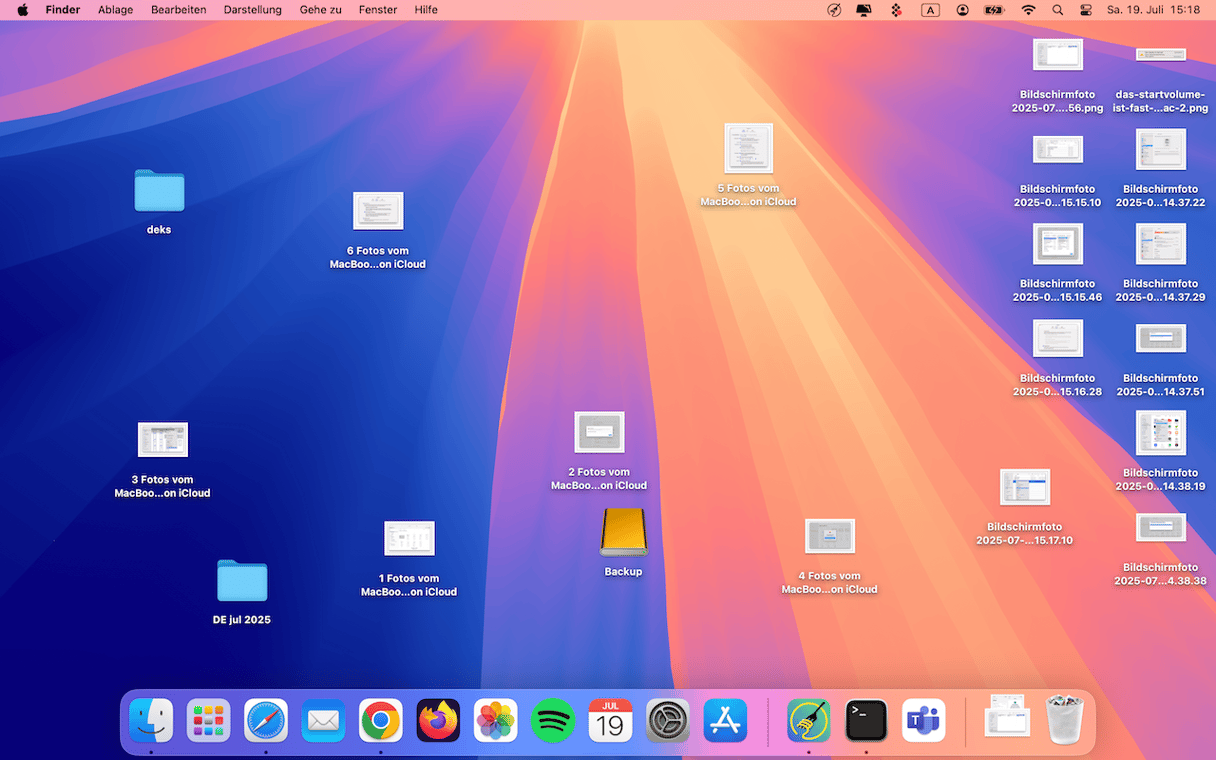Open the Ablage menu
Image resolution: width=1216 pixels, height=760 pixels.
(x=115, y=10)
